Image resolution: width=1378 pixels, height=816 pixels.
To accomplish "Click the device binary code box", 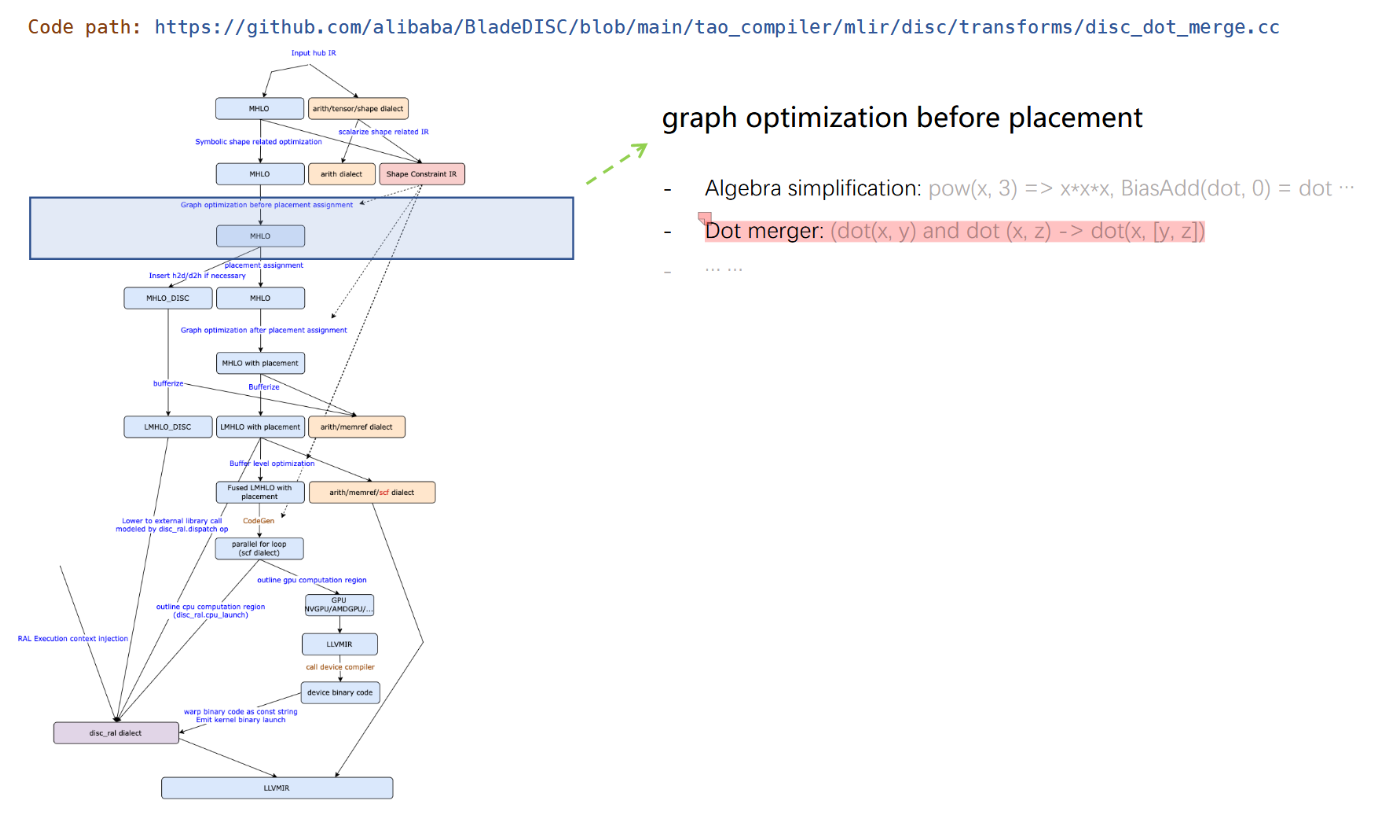I will (340, 692).
